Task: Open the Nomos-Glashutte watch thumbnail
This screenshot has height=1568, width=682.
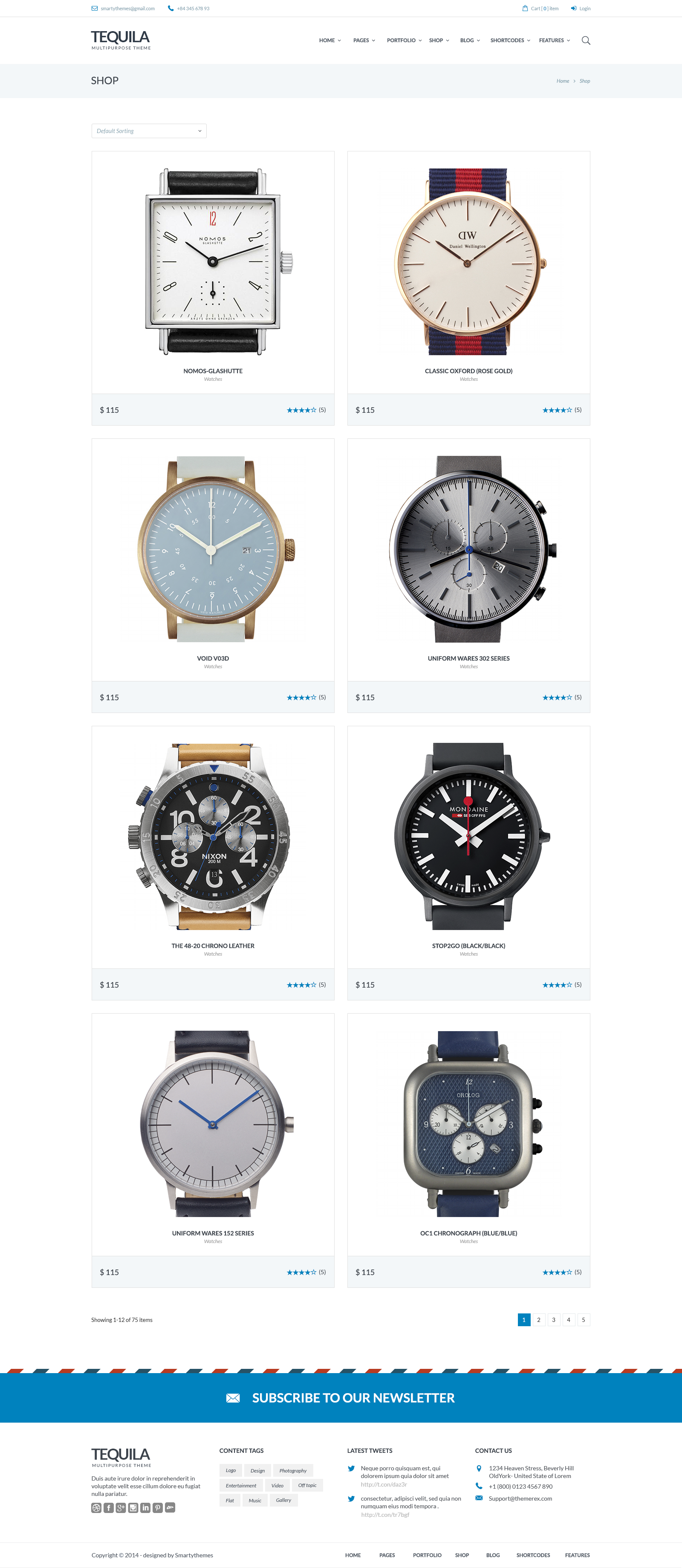Action: point(213,262)
